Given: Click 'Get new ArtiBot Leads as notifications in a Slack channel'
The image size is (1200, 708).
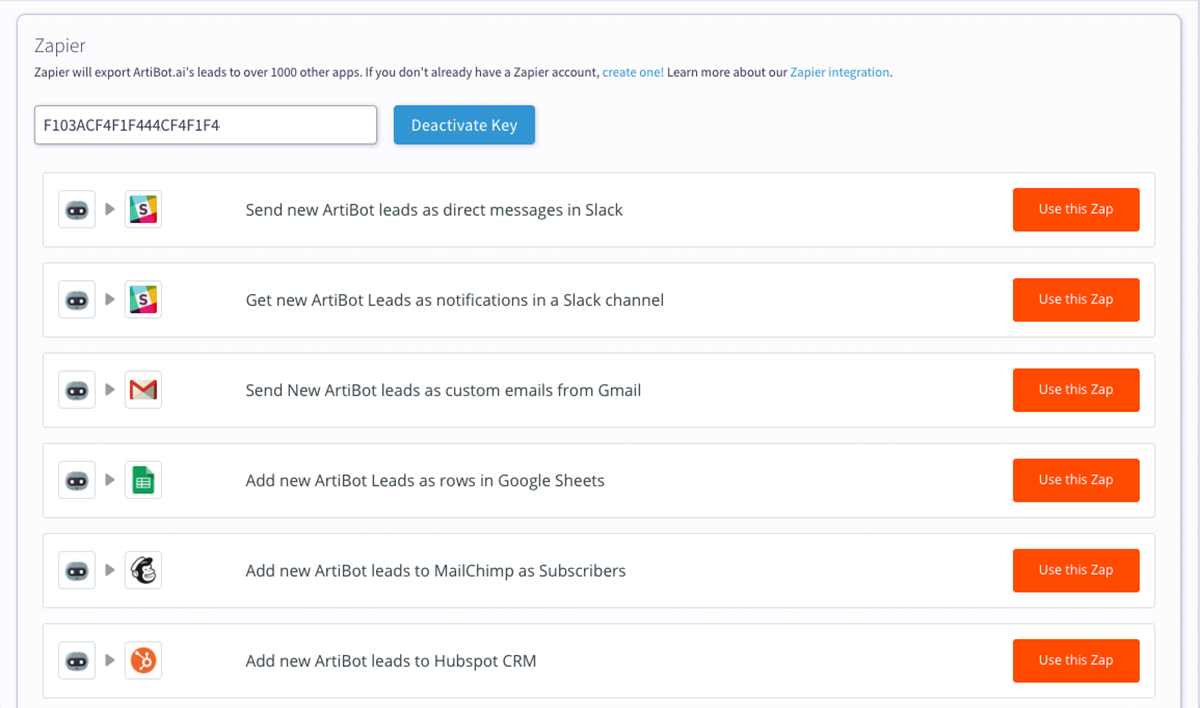Looking at the screenshot, I should [x=455, y=300].
